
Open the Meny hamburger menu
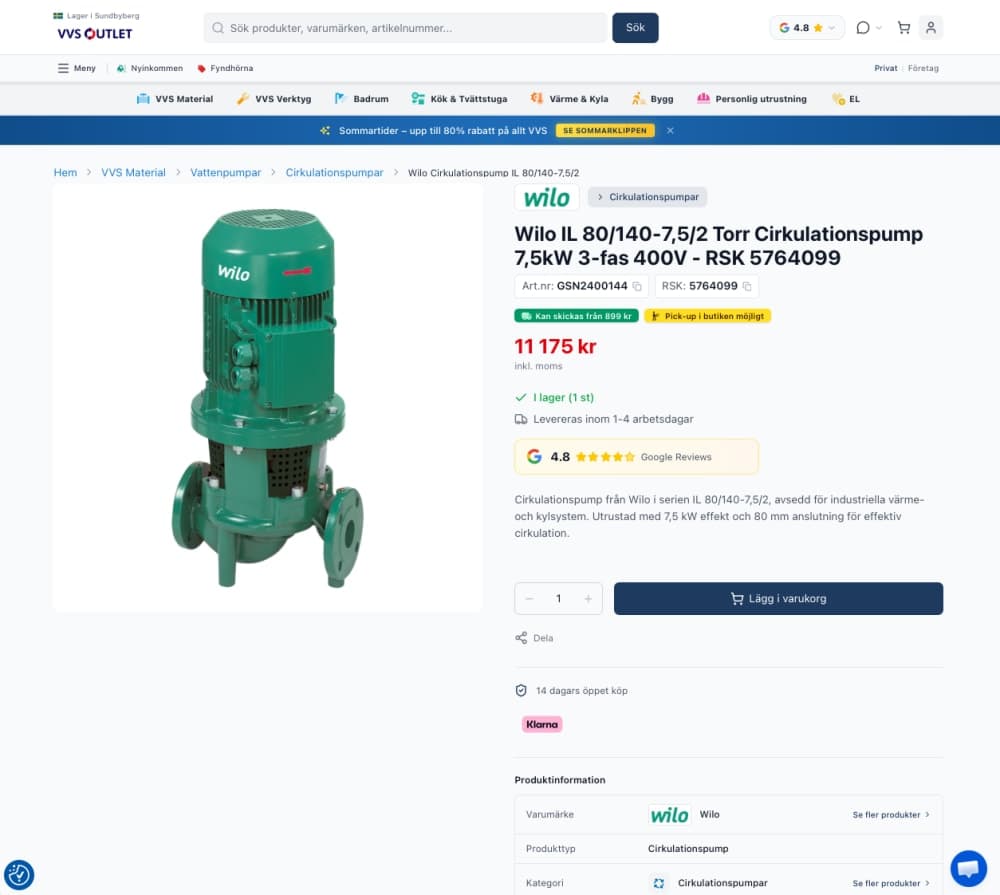coord(77,68)
